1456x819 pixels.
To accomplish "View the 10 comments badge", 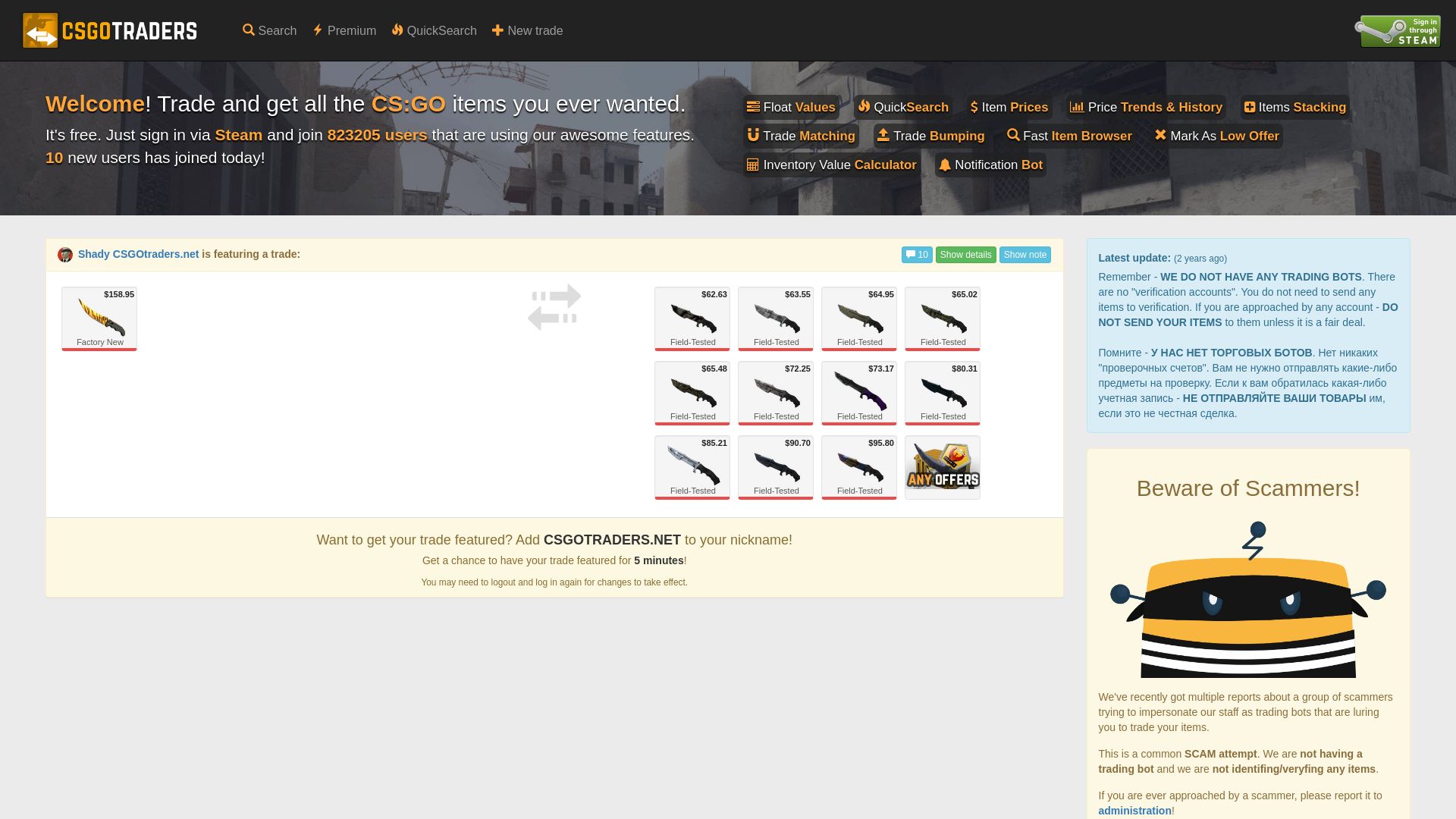I will (x=917, y=255).
